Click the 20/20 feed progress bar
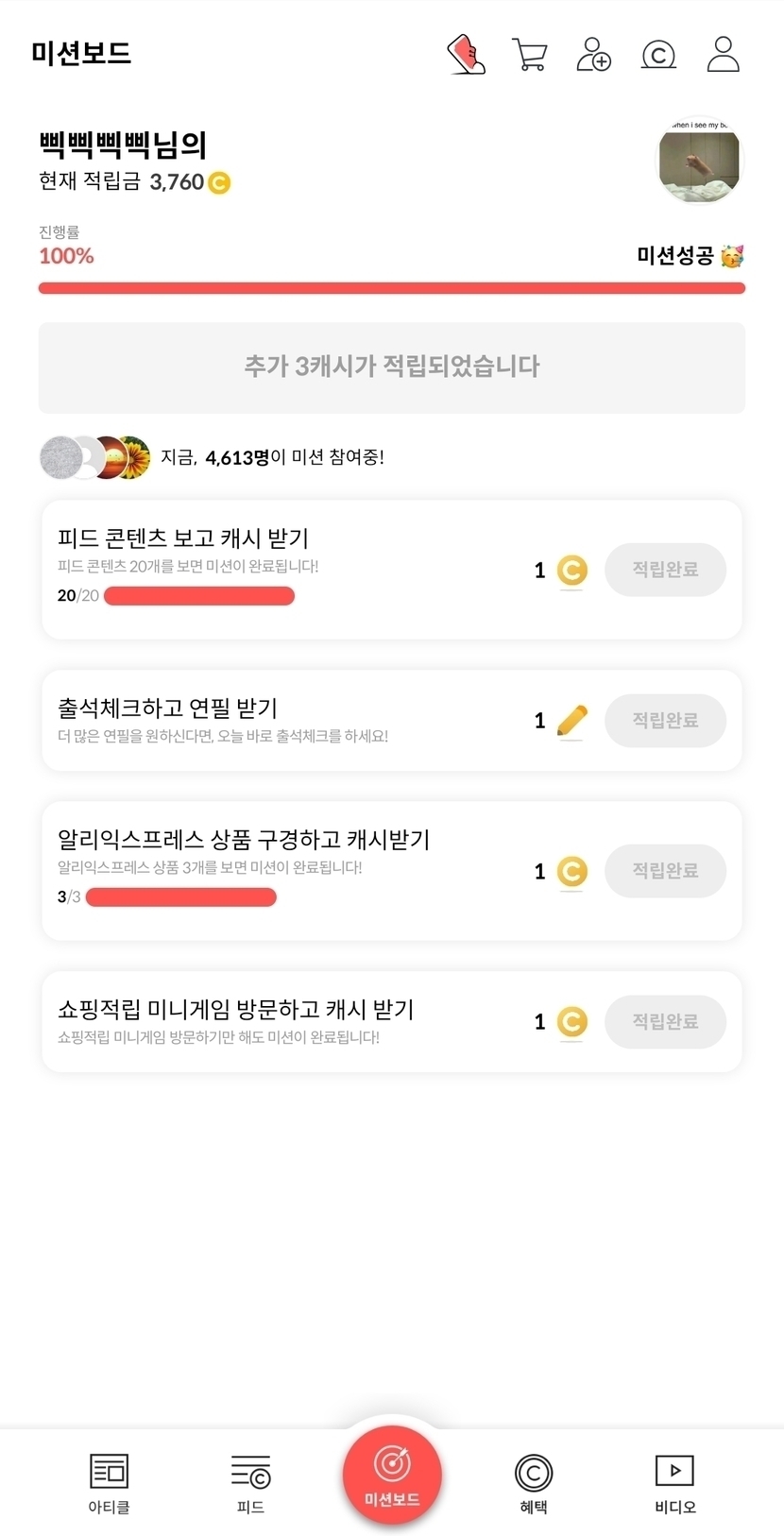Viewport: 784px width, 1536px height. [199, 596]
